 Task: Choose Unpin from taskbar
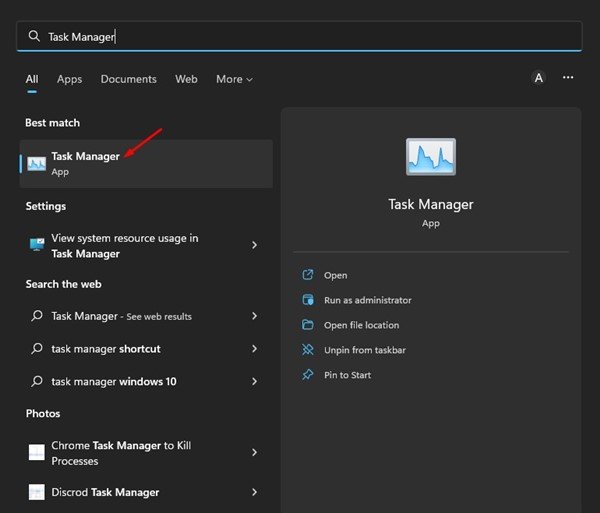point(365,350)
